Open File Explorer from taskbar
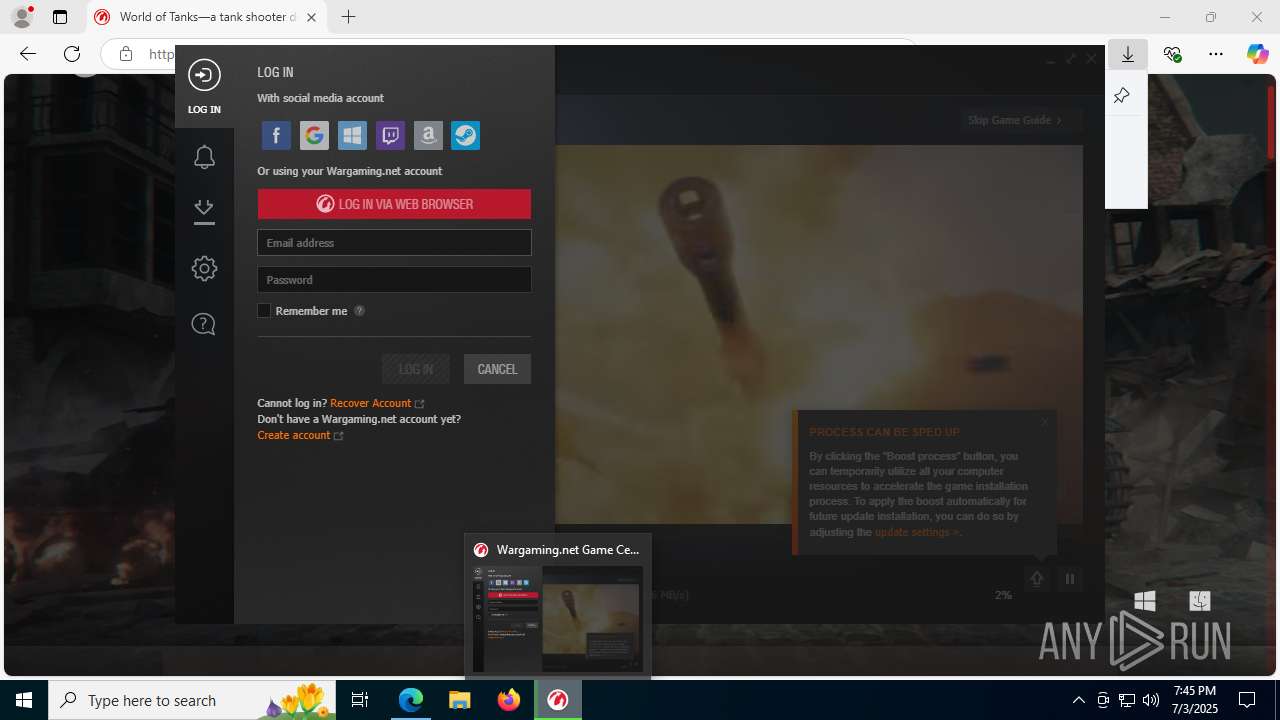The height and width of the screenshot is (720, 1280). coord(459,700)
